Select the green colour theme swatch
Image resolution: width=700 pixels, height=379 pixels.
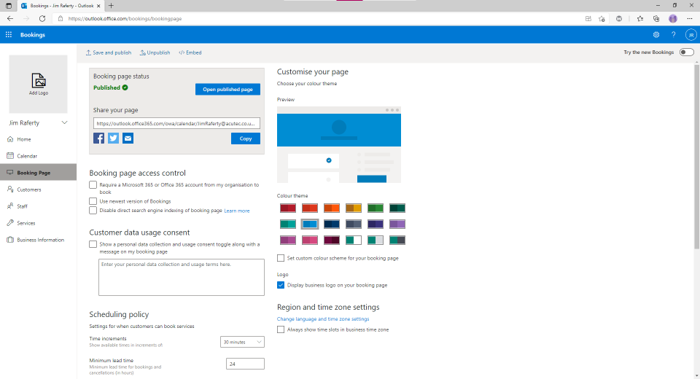coord(375,208)
